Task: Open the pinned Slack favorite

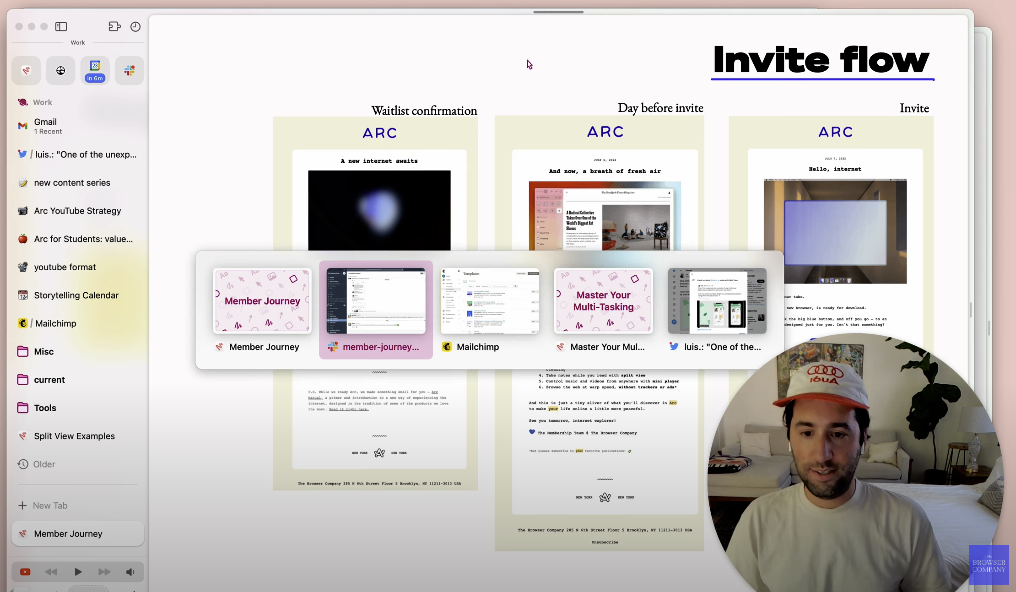Action: pyautogui.click(x=129, y=70)
